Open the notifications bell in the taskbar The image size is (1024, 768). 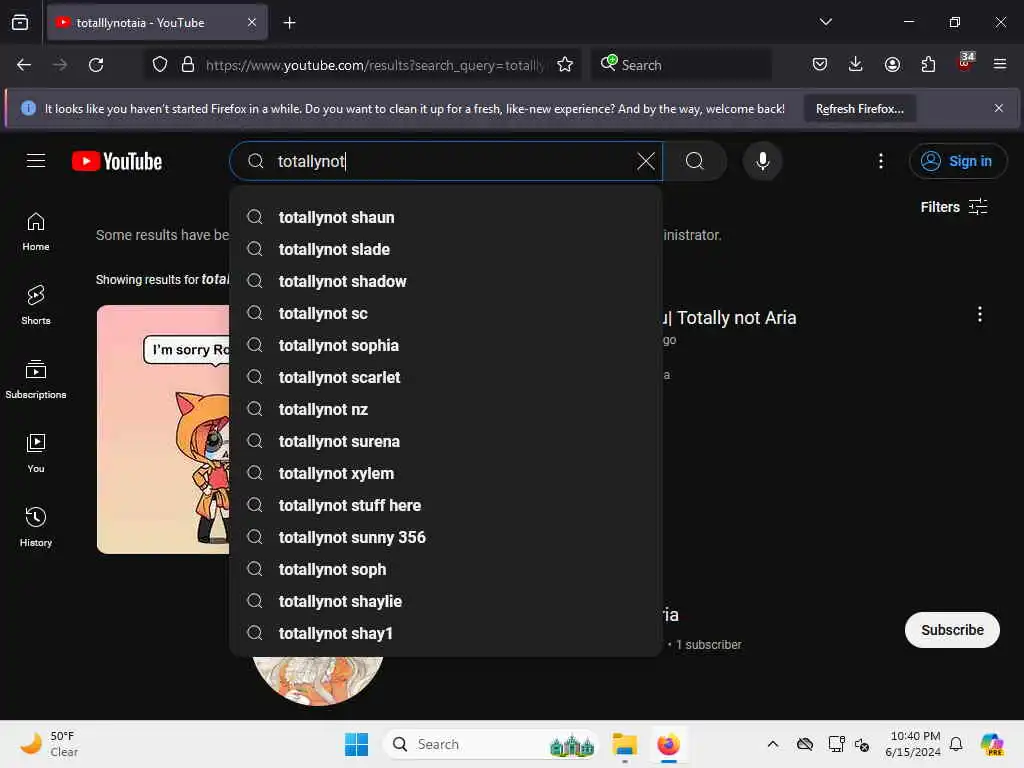click(x=956, y=744)
